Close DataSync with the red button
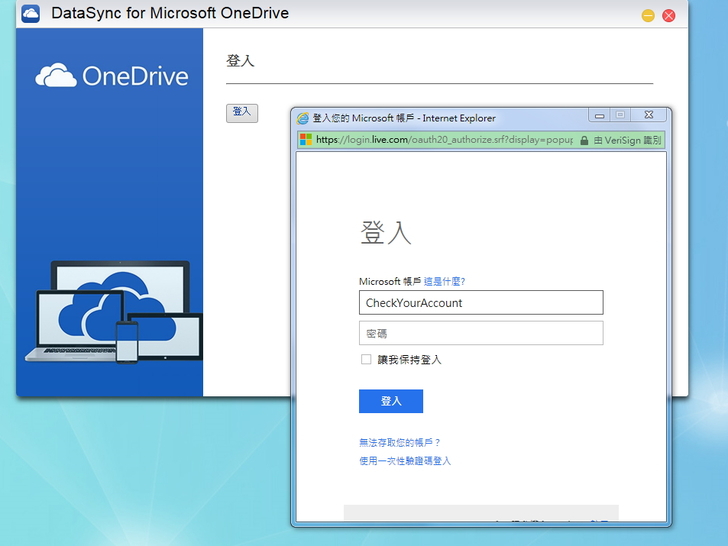This screenshot has width=728, height=546. 669,15
